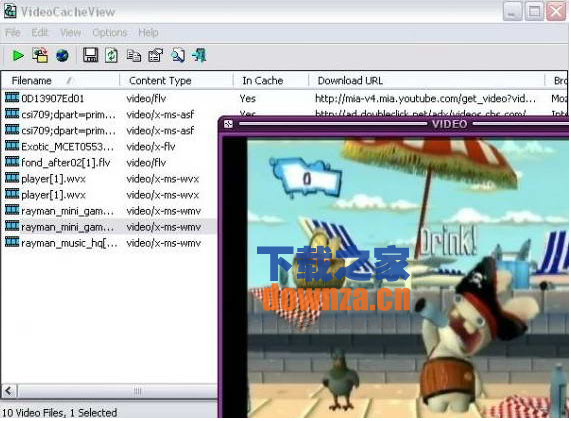Image resolution: width=571 pixels, height=421 pixels.
Task: Select the 0D13907Ed01 file row
Action: (284, 98)
